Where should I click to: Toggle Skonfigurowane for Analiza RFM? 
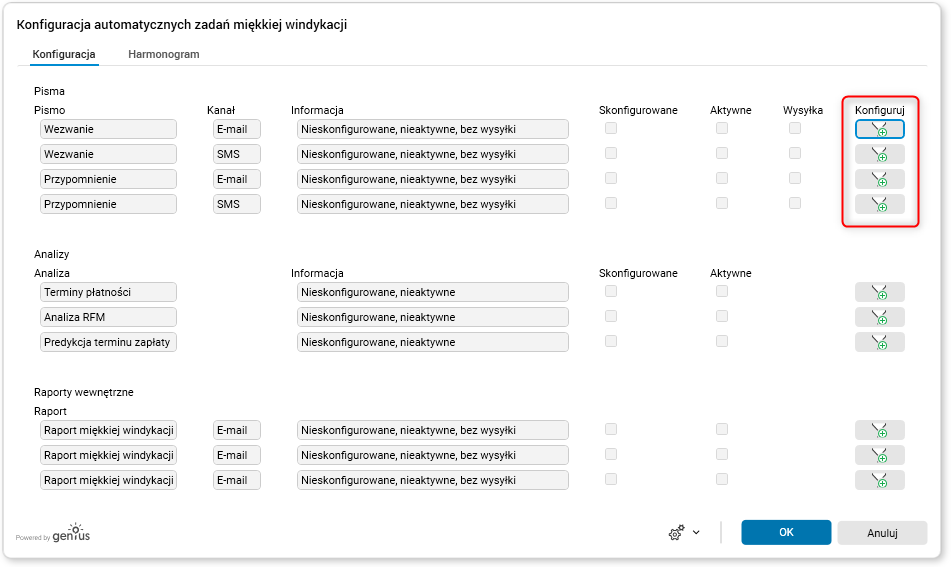click(x=611, y=316)
